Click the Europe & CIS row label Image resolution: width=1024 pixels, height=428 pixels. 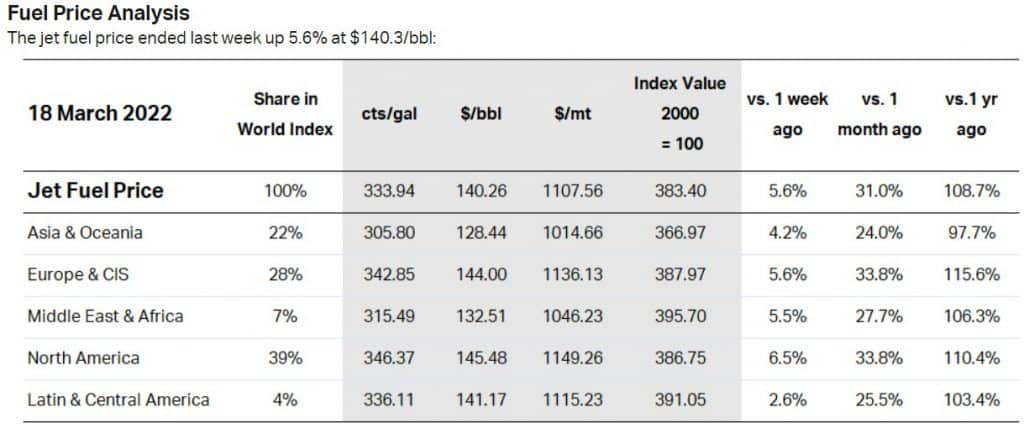click(x=78, y=274)
